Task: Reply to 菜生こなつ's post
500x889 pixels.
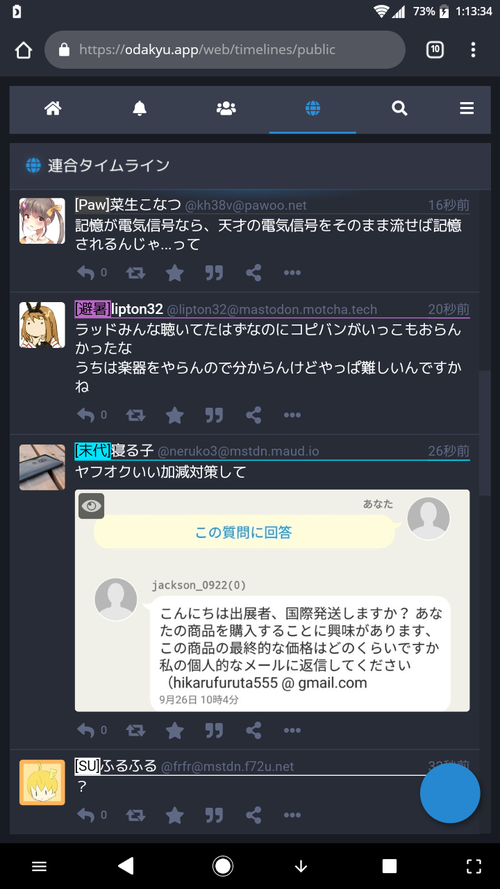Action: [x=86, y=273]
